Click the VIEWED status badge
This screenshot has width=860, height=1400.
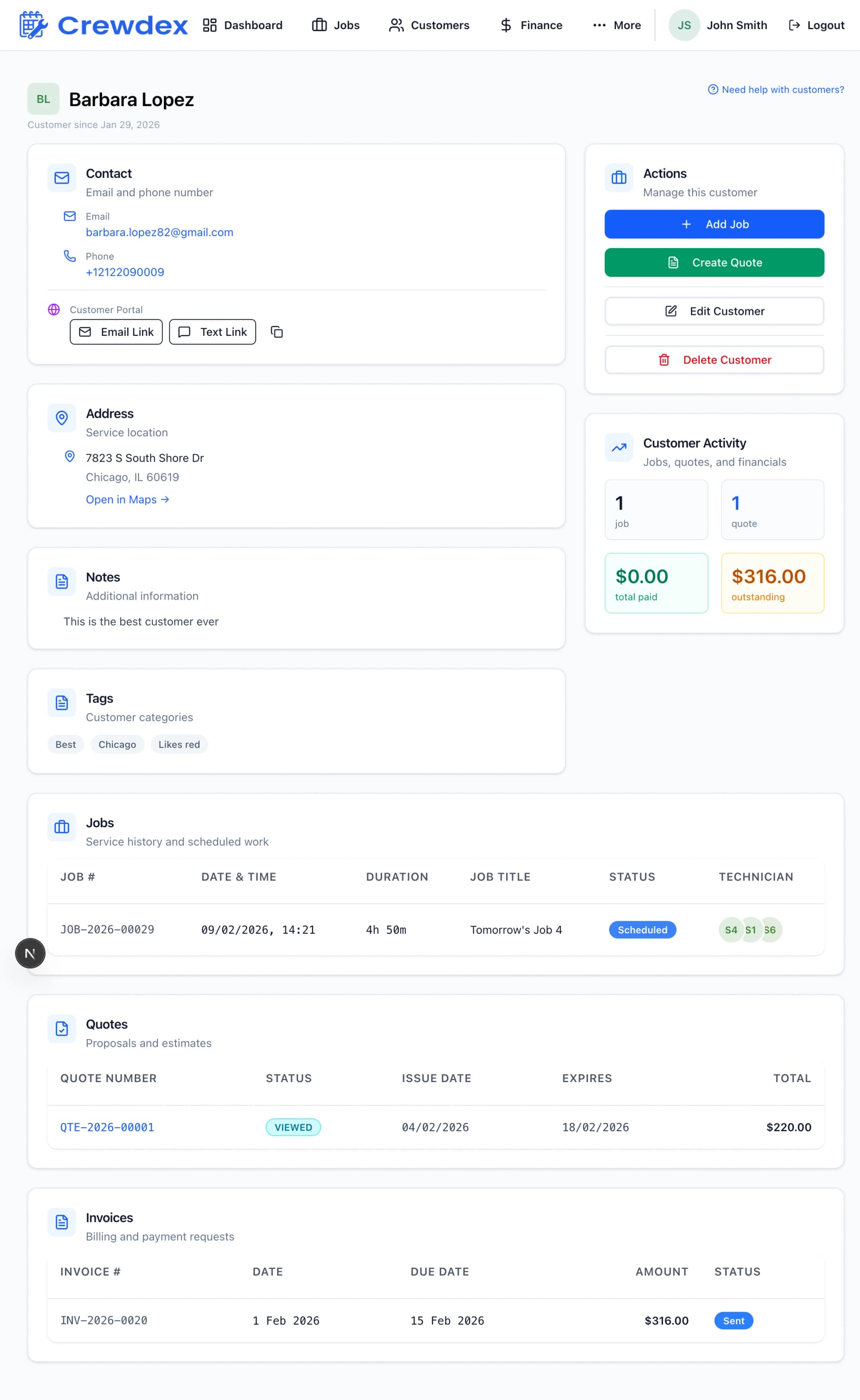293,1127
